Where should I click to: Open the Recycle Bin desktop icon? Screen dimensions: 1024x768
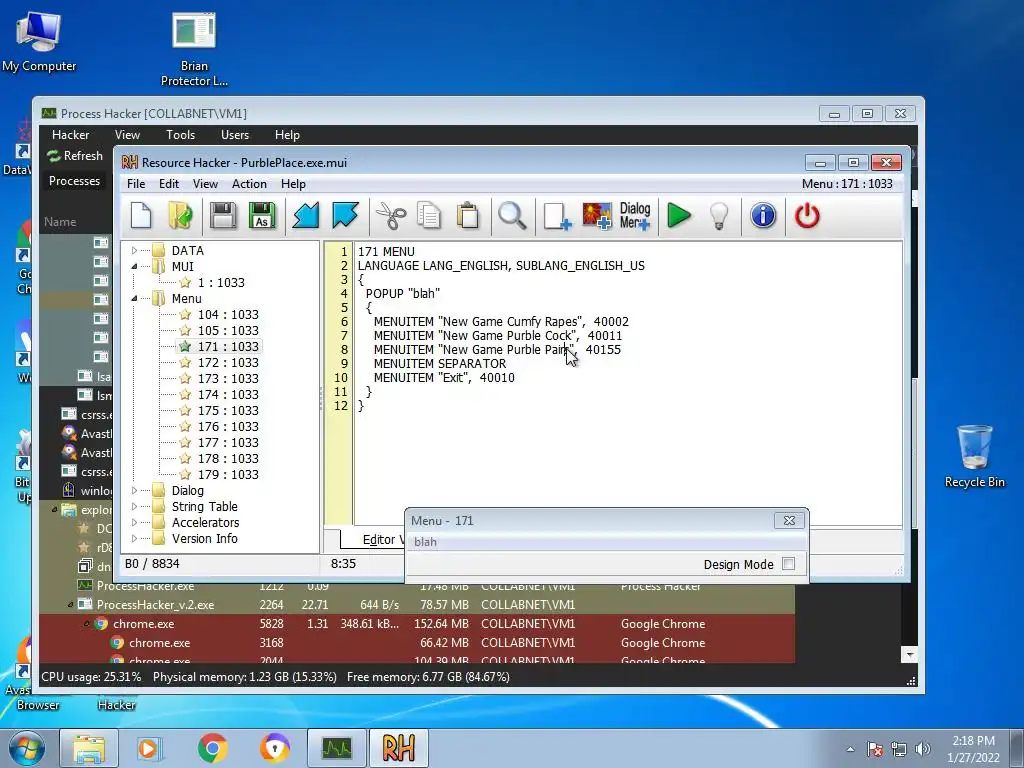click(x=974, y=455)
